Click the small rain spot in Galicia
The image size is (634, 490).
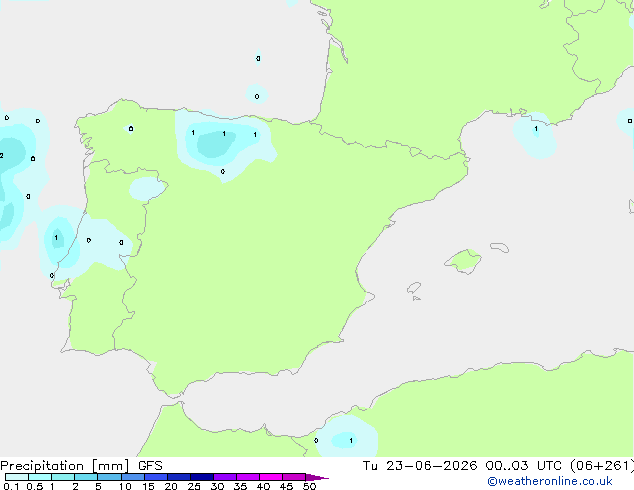130,129
